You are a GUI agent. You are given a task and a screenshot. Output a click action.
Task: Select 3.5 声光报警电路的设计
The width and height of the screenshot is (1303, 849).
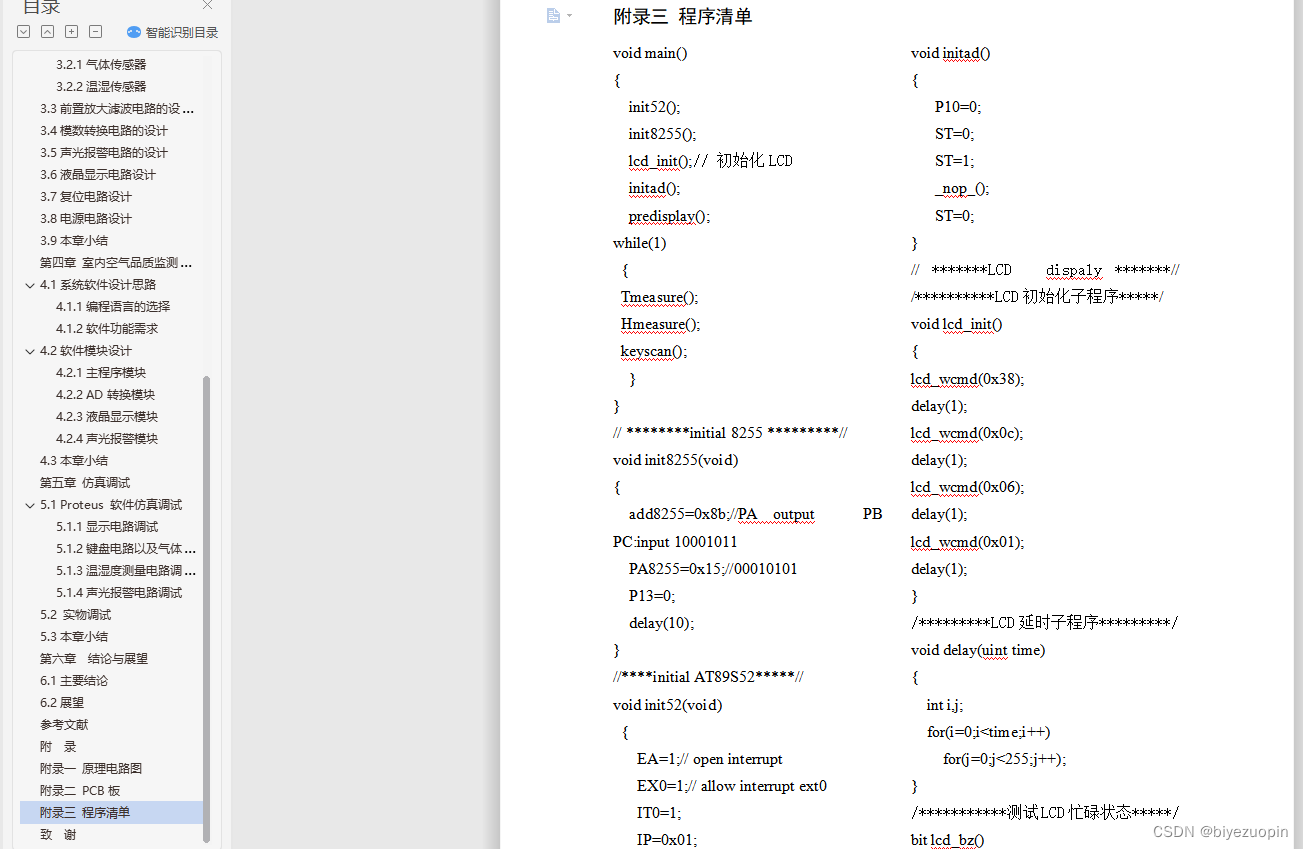point(104,153)
